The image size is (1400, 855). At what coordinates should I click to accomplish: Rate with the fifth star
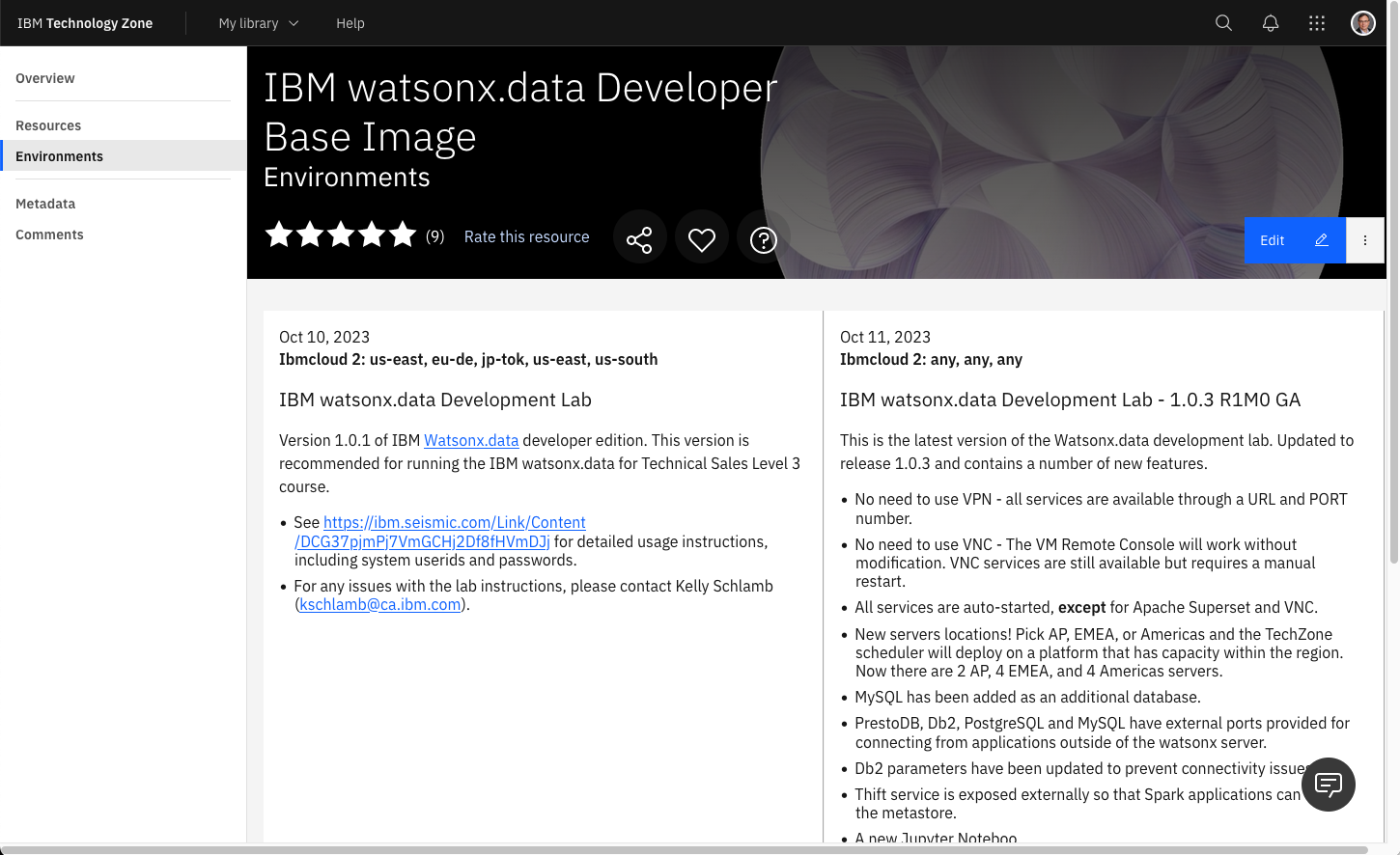point(403,234)
